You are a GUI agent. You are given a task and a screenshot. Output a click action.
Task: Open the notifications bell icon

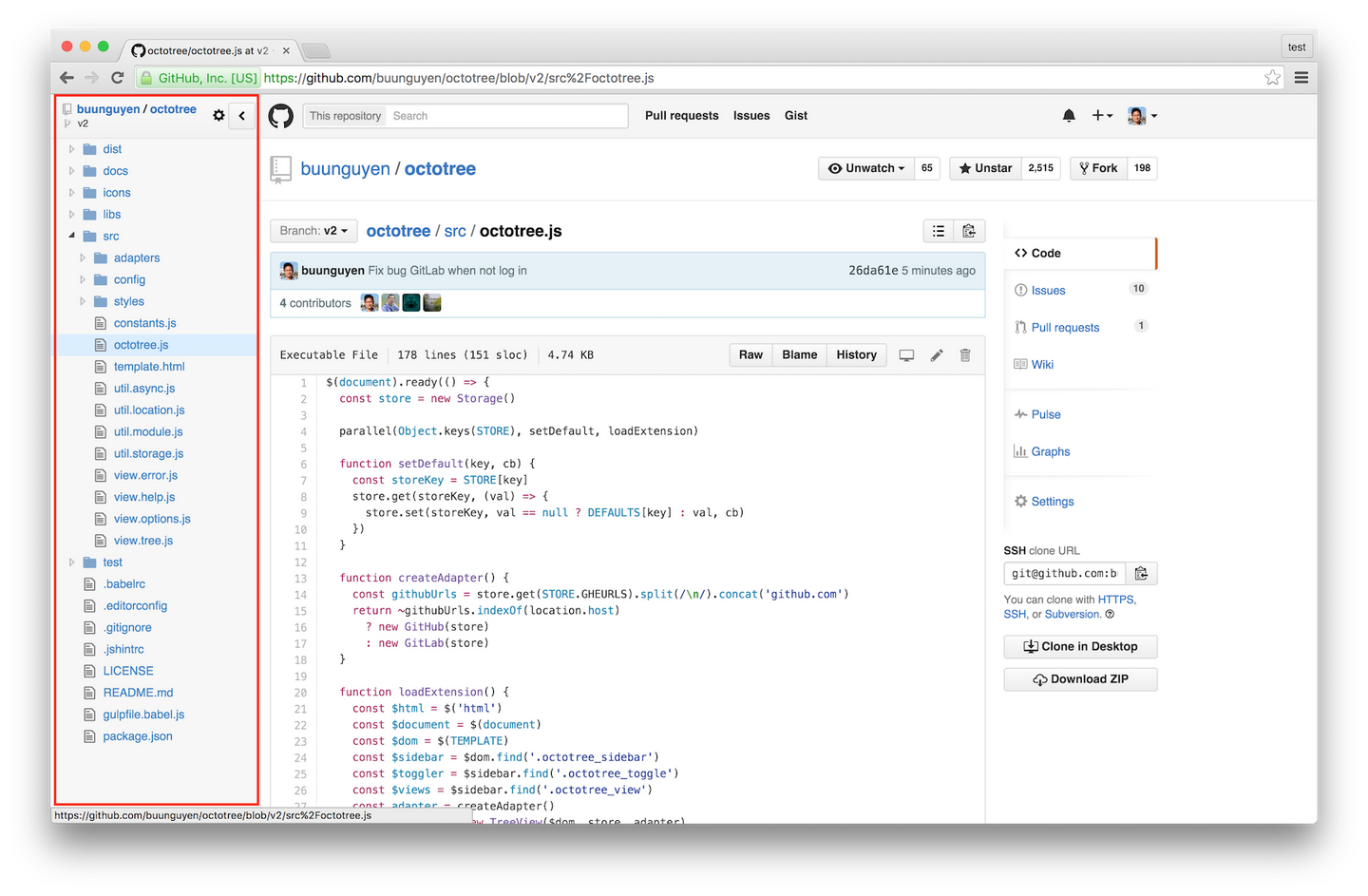pos(1069,115)
